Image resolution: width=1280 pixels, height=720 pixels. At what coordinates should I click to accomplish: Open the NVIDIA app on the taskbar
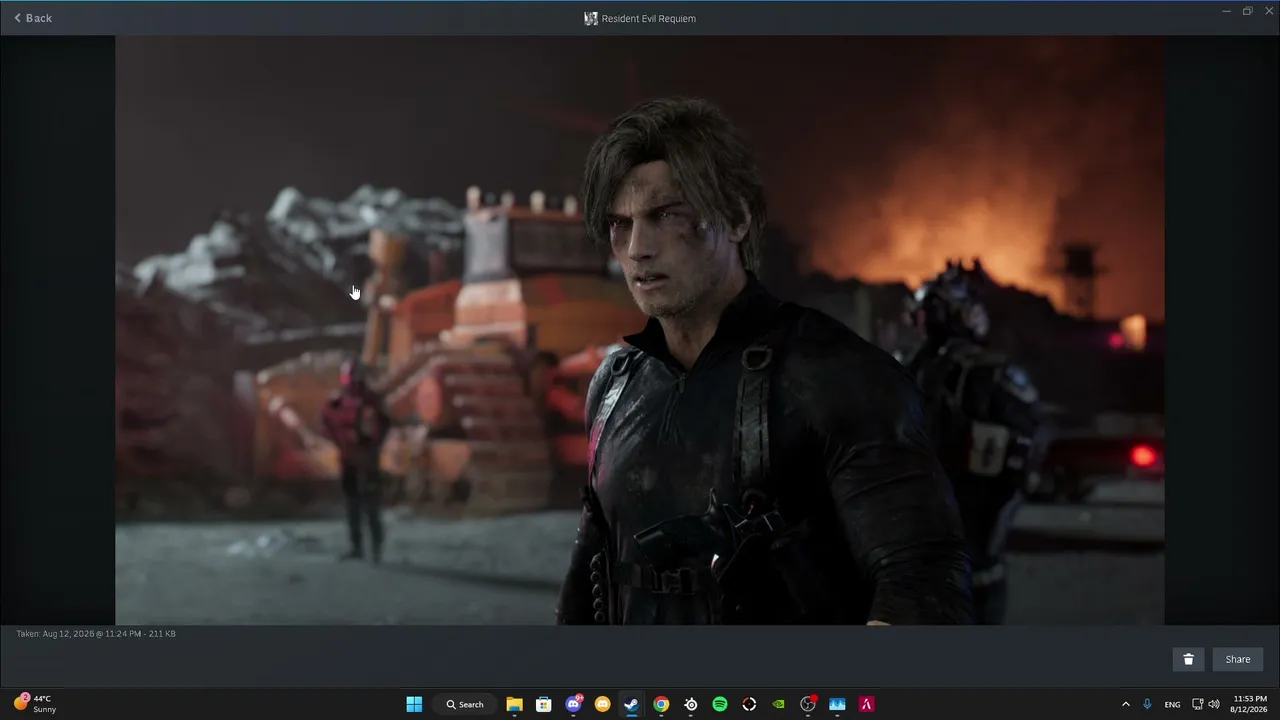(x=779, y=704)
